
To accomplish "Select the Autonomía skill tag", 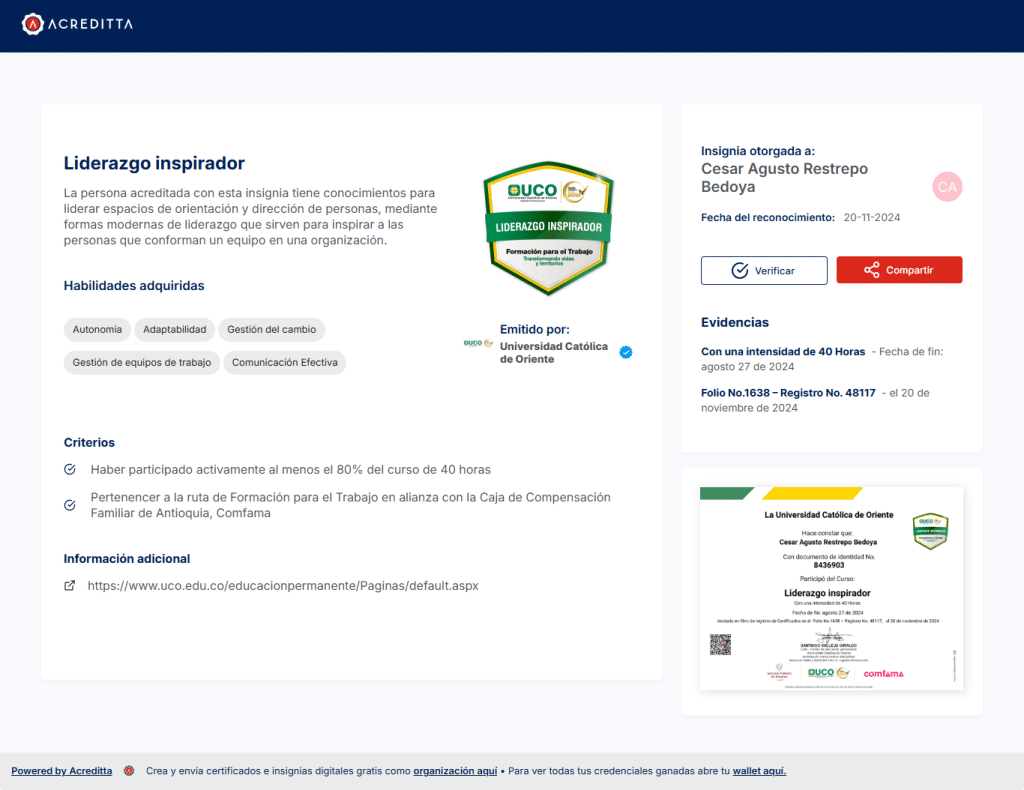I will point(97,330).
